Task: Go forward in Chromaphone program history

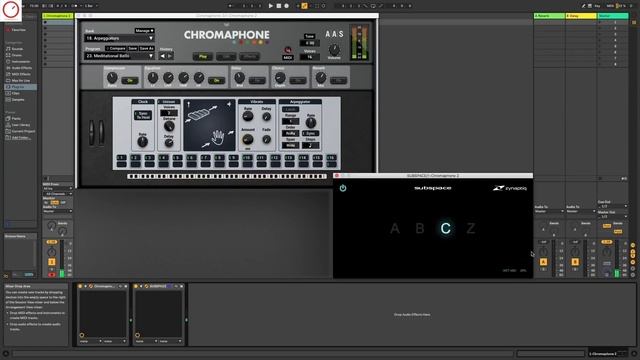Action: click(170, 56)
